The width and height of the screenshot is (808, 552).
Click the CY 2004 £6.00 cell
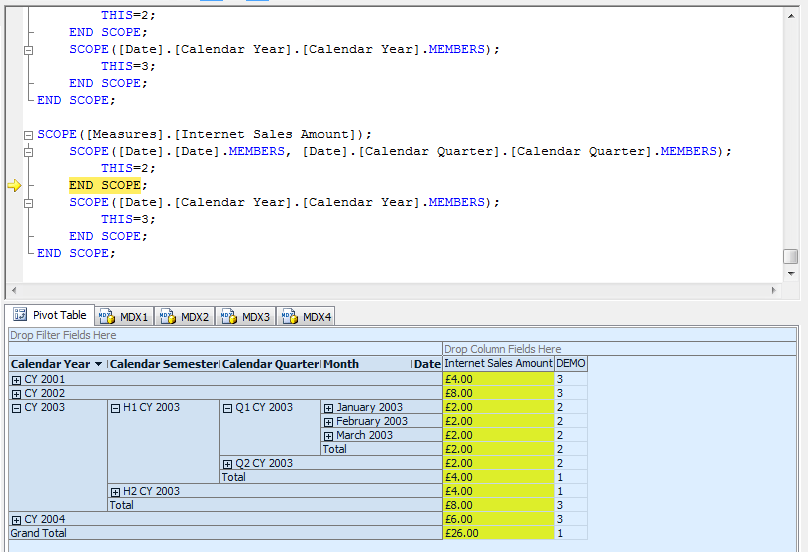click(x=498, y=519)
